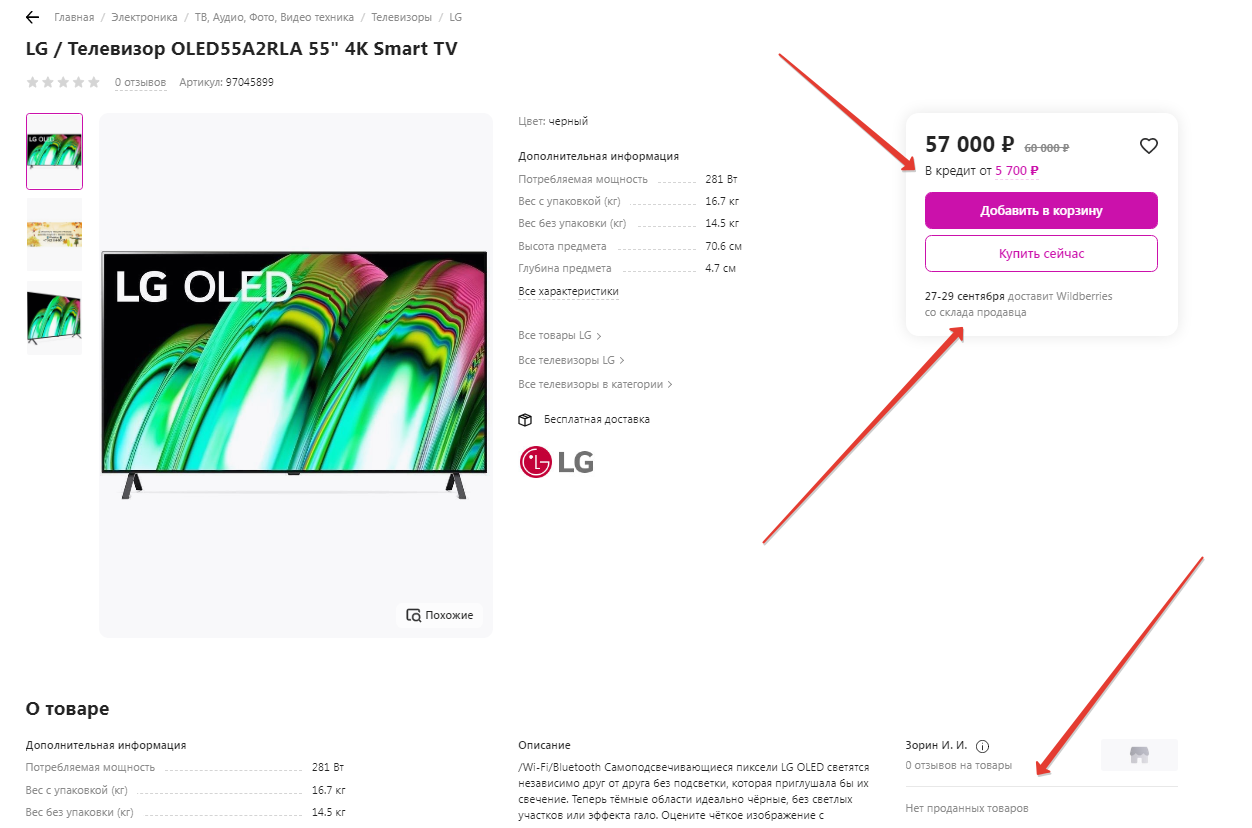The height and width of the screenshot is (828, 1252).
Task: Select the second banner thumbnail image
Action: tap(55, 234)
